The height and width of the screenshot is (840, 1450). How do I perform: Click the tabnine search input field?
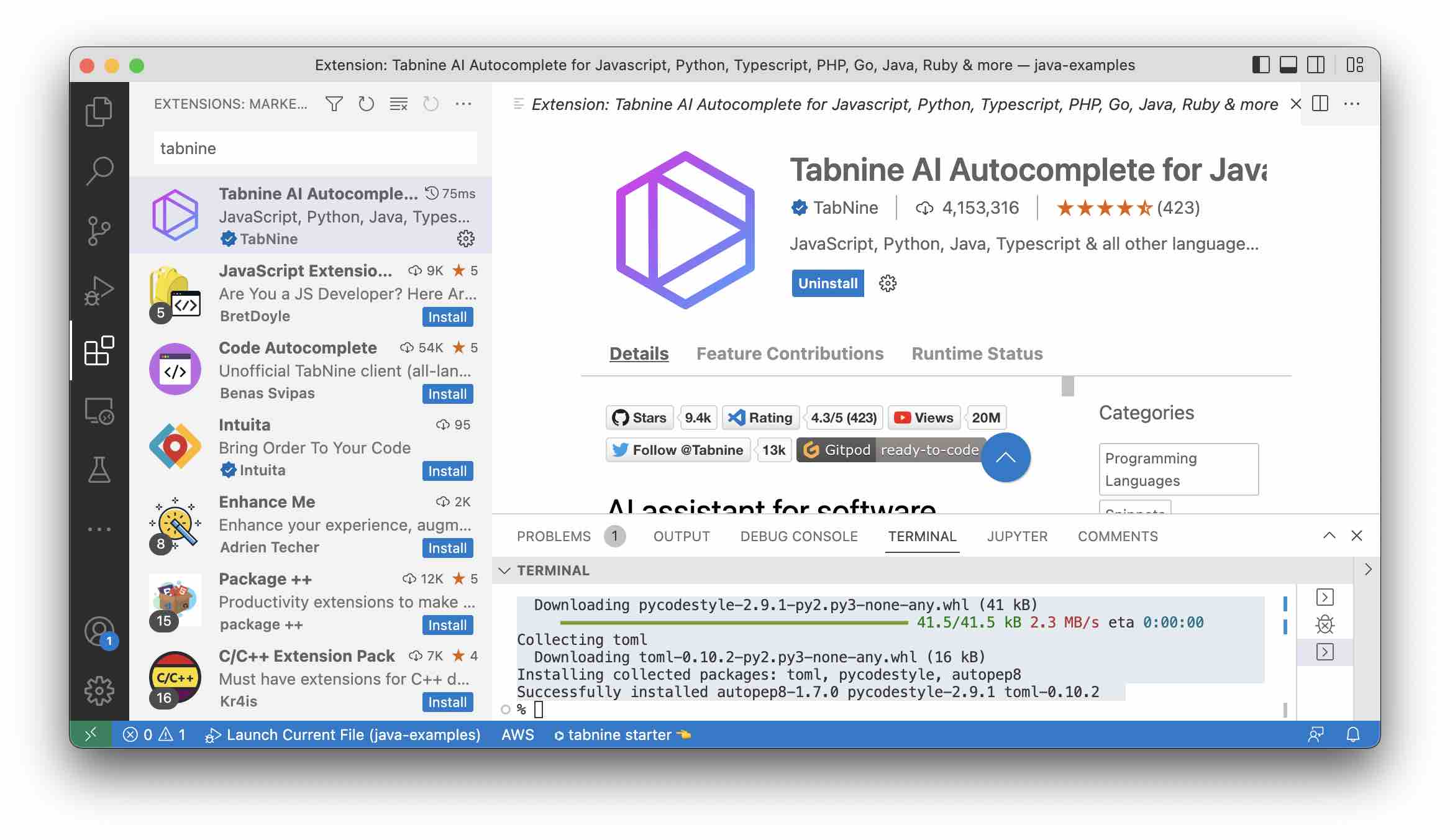tap(314, 148)
